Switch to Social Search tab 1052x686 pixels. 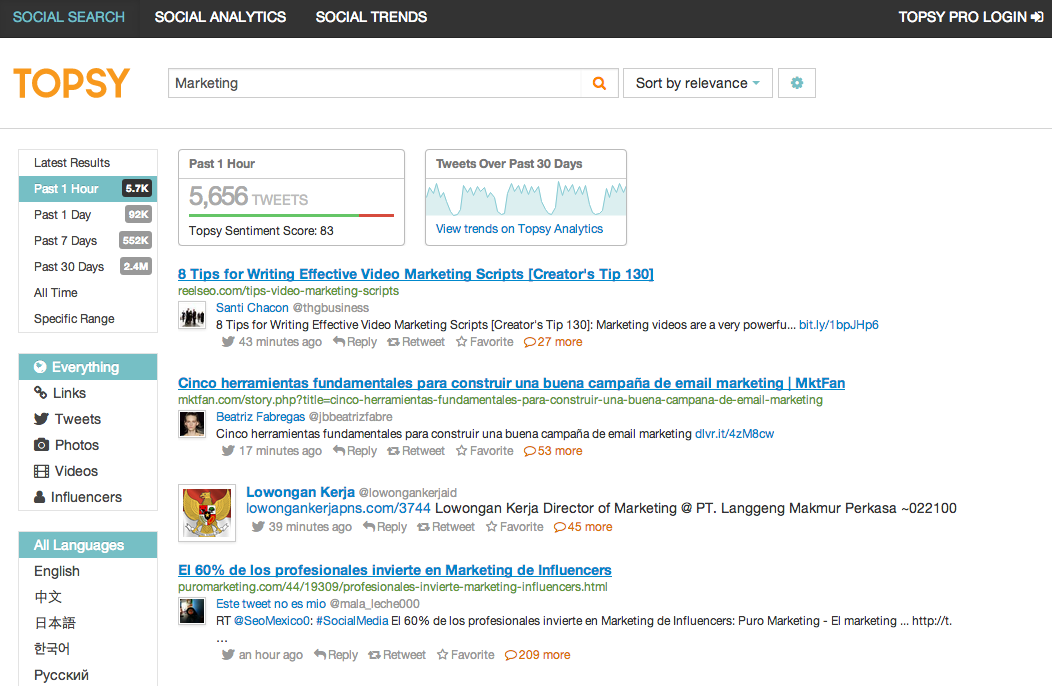click(69, 17)
